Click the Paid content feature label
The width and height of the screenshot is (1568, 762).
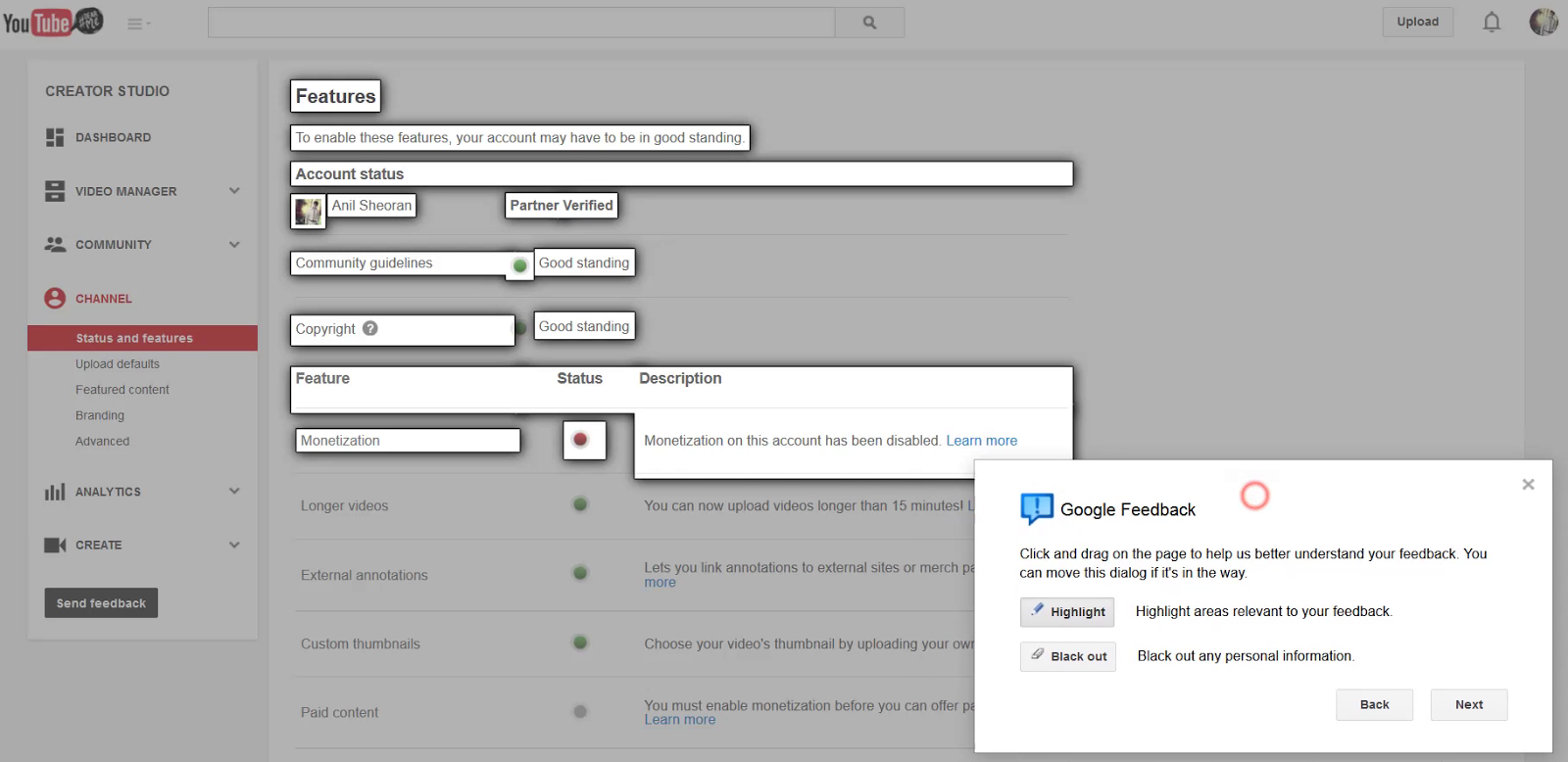point(340,713)
